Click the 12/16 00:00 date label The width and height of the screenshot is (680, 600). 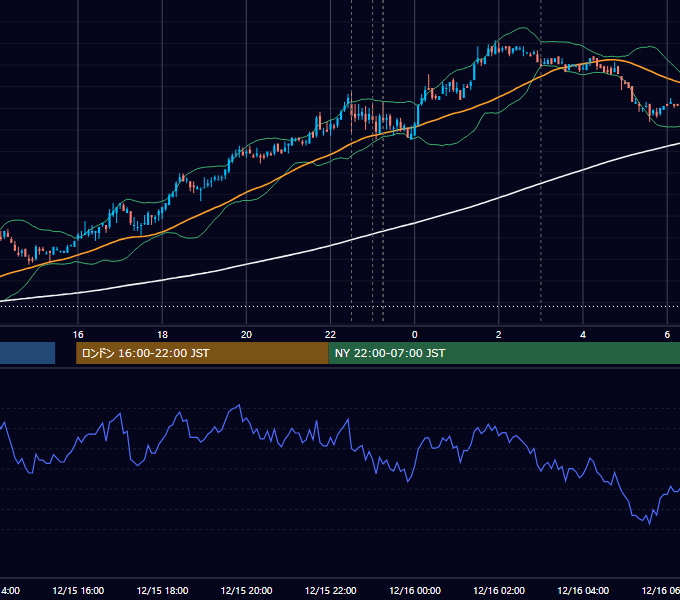click(415, 591)
